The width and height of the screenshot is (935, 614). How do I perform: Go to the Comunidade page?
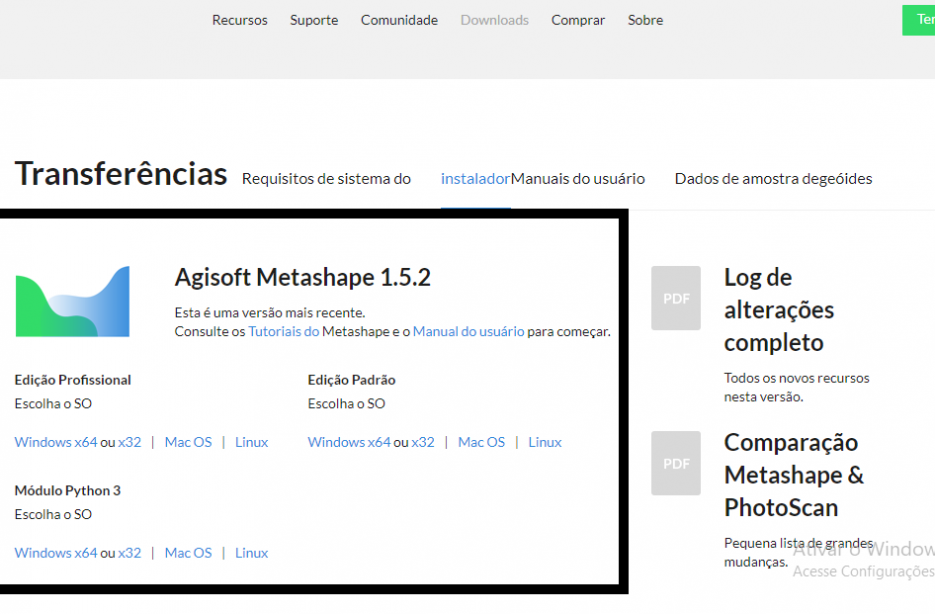(399, 20)
